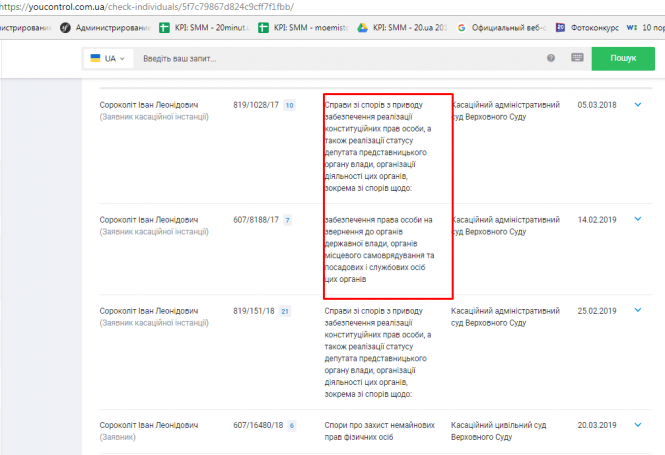Open the on-screen keyboard icon

577,59
